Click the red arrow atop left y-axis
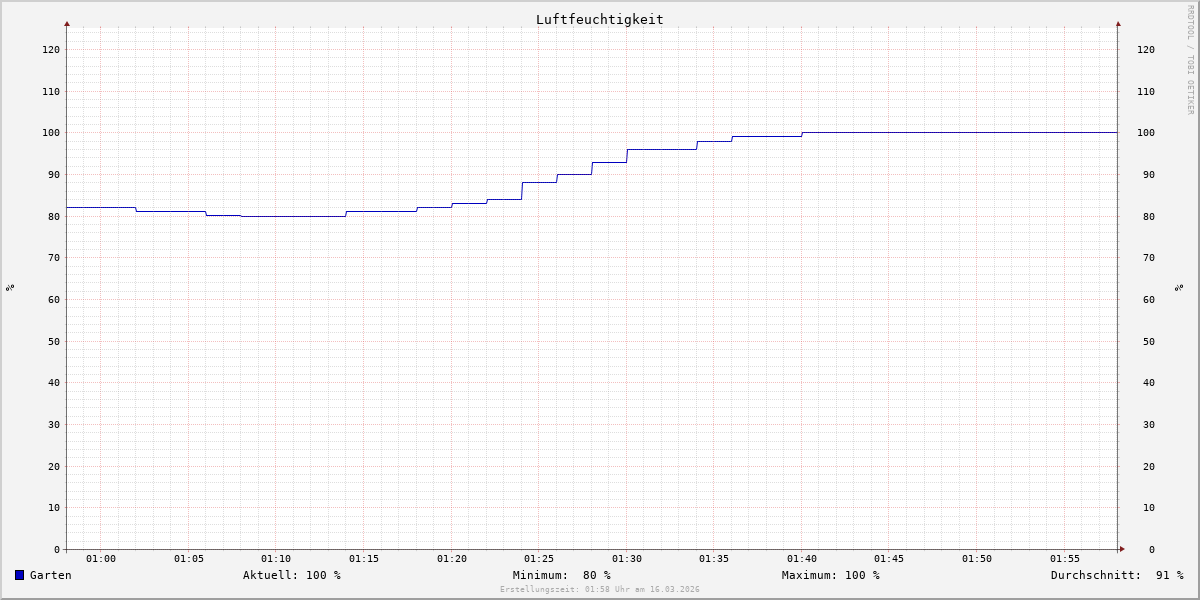The image size is (1200, 600). pyautogui.click(x=67, y=23)
